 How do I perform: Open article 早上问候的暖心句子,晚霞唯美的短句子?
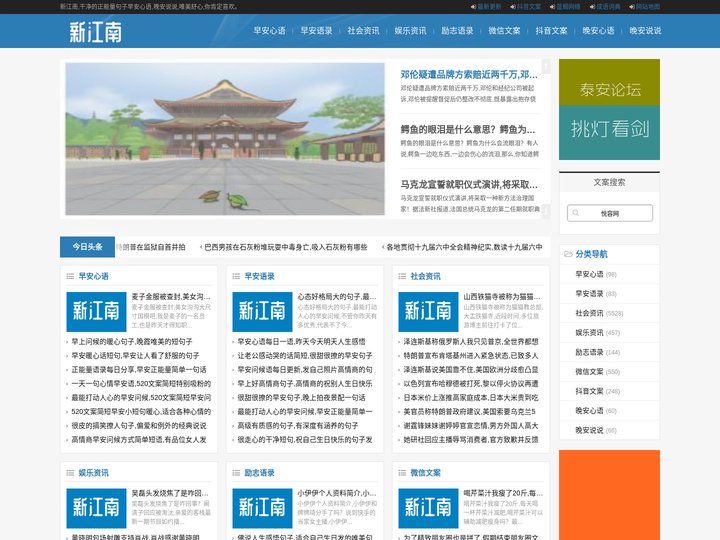point(132,342)
